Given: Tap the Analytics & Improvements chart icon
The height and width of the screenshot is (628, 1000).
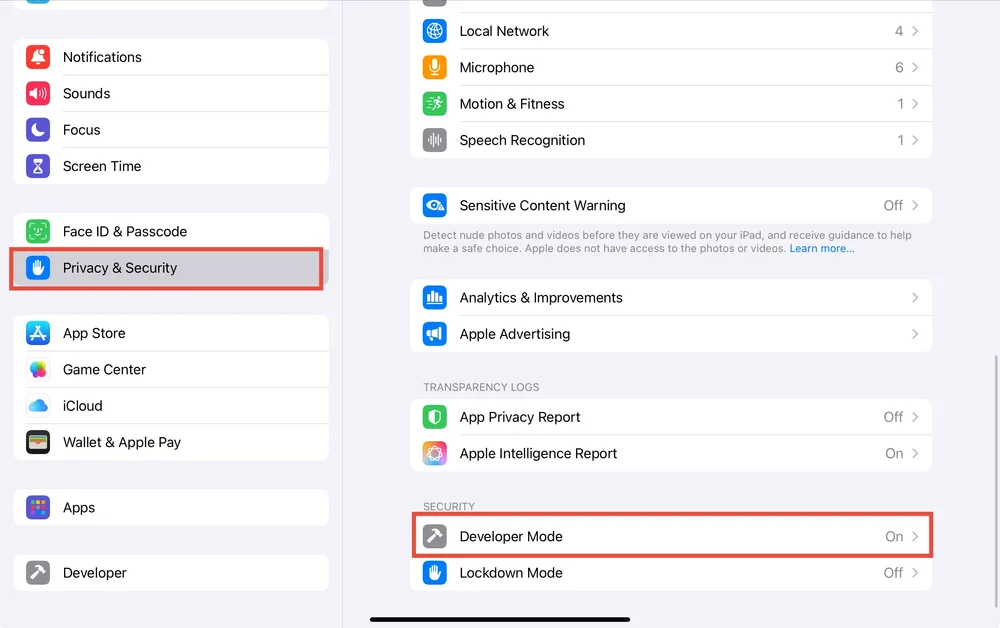Looking at the screenshot, I should 435,298.
